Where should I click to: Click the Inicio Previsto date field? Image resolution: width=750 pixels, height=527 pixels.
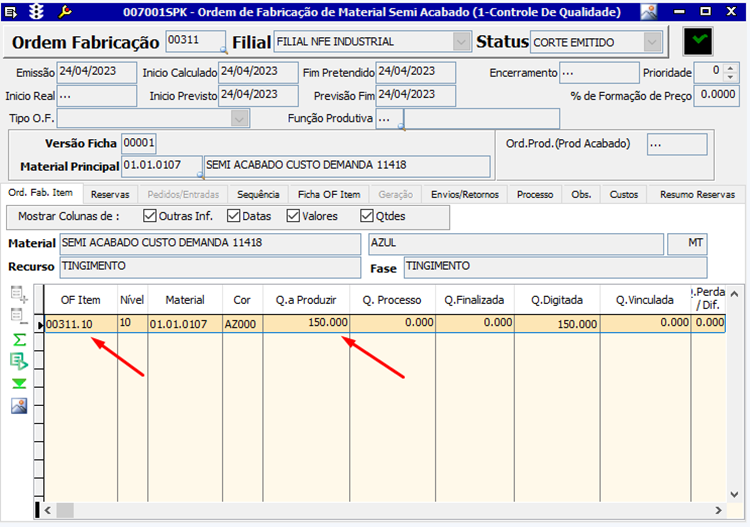click(258, 96)
